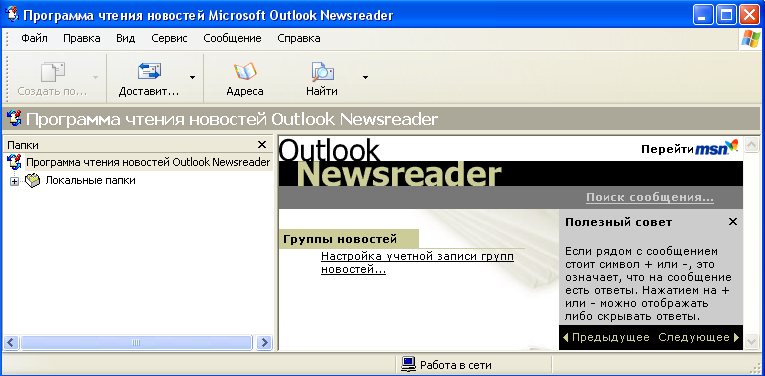Open the Справка menu
Image resolution: width=765 pixels, height=376 pixels.
299,38
